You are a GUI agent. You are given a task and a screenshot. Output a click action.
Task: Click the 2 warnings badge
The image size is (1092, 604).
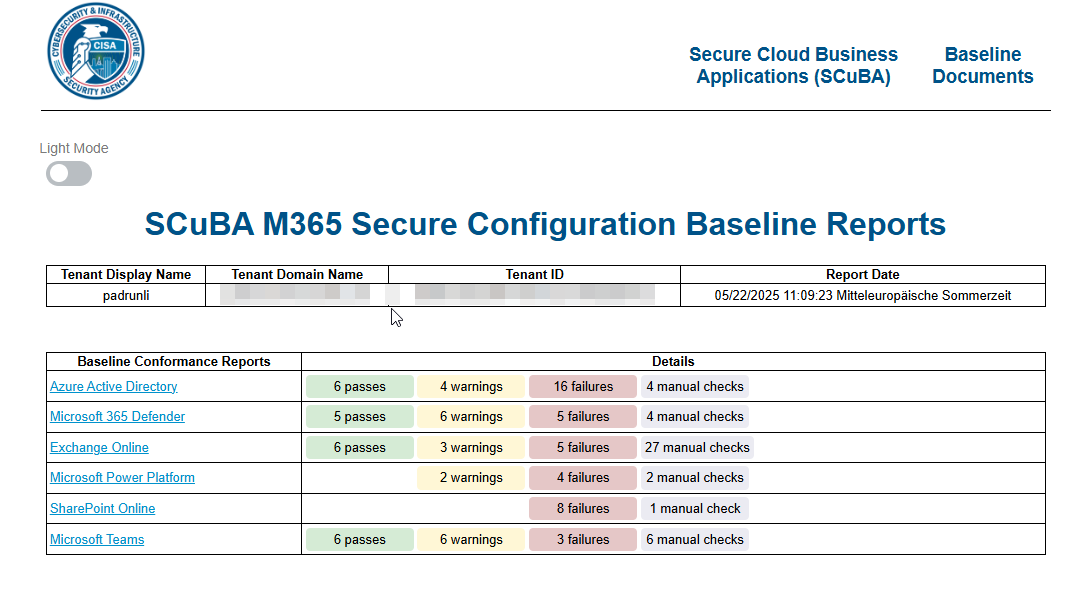tap(471, 478)
